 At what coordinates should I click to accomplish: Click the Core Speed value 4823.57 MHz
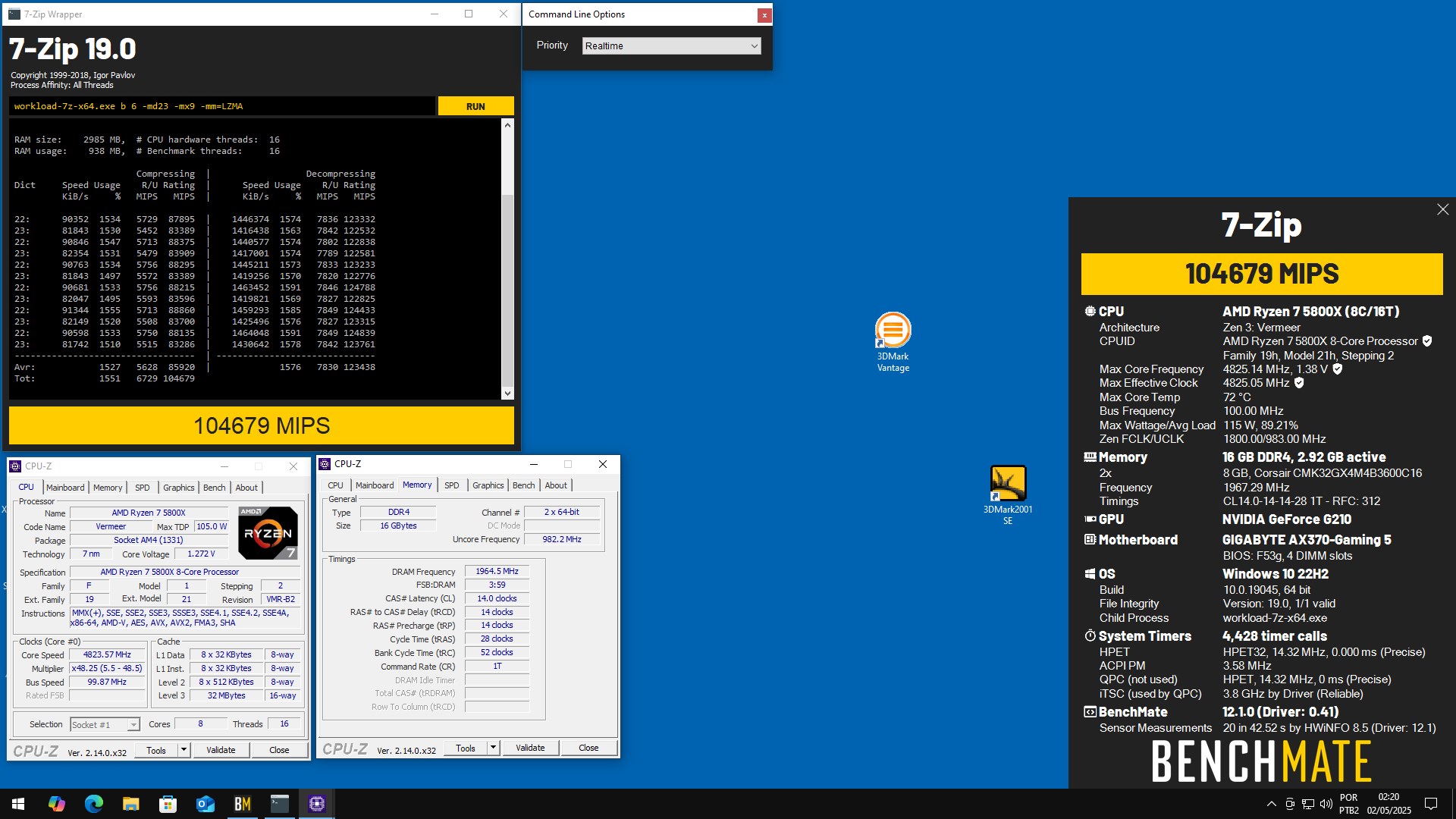[107, 654]
